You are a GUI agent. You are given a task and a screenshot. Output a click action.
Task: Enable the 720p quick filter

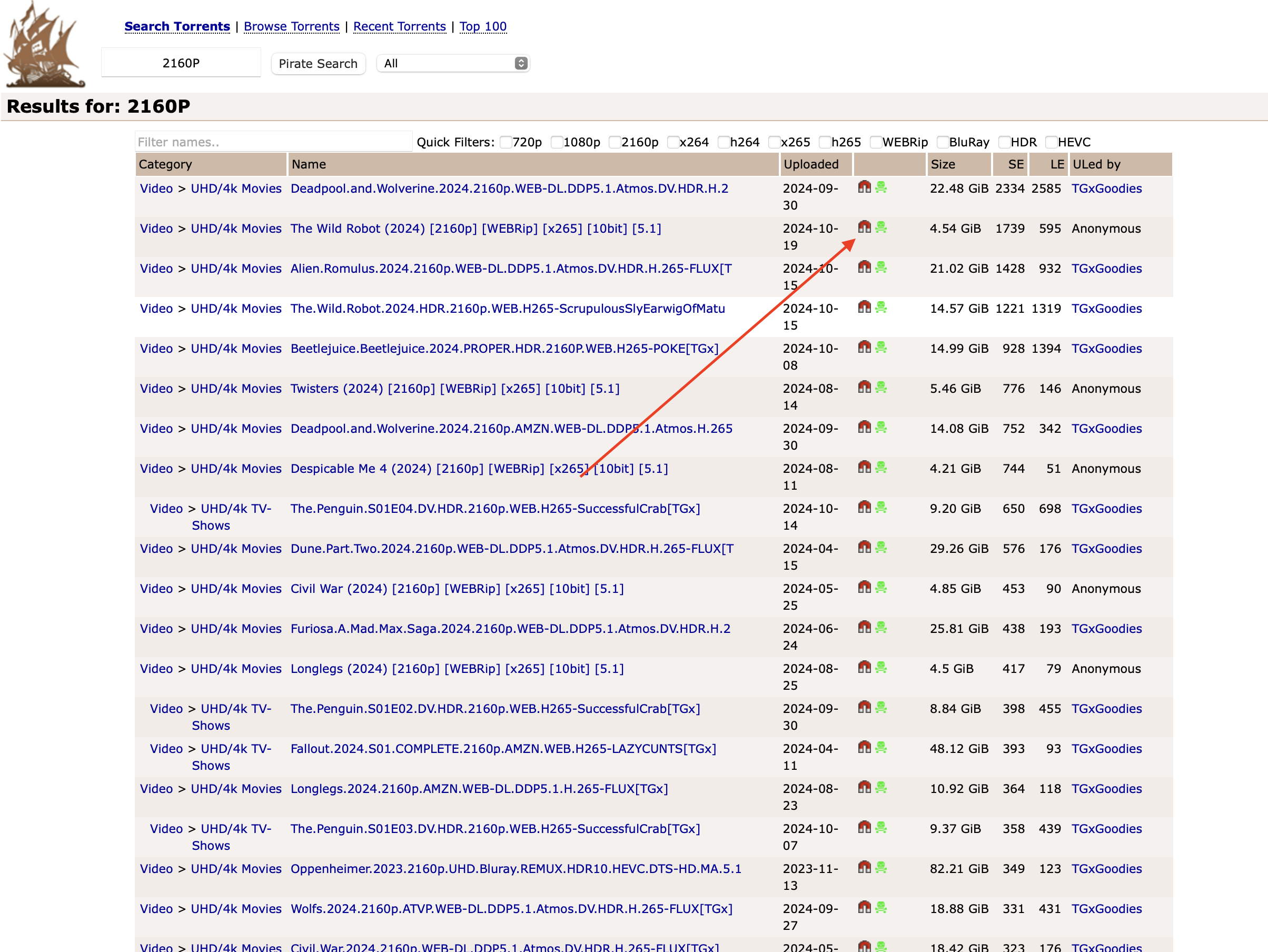(x=506, y=142)
